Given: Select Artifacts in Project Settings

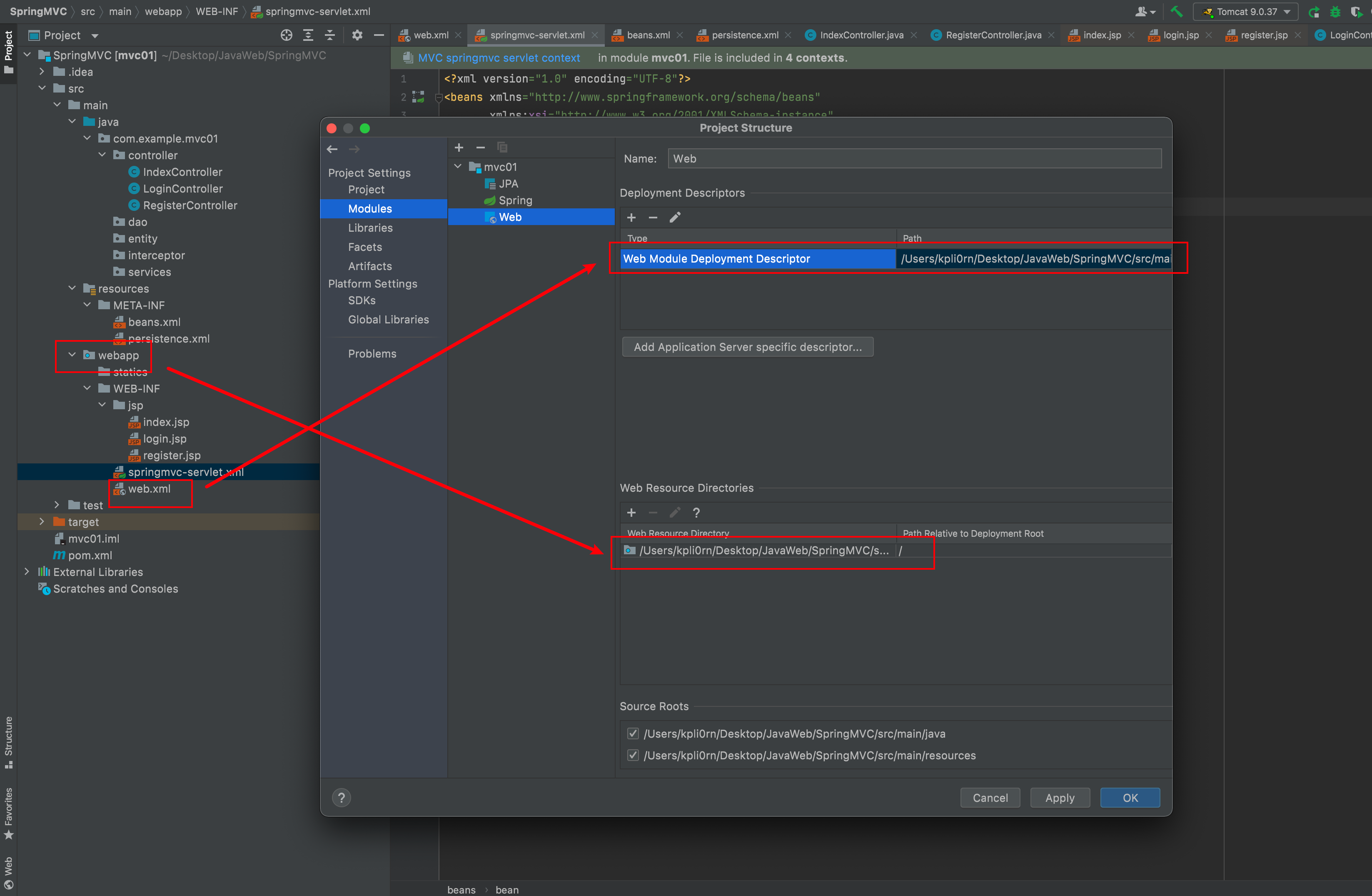Looking at the screenshot, I should [x=369, y=266].
